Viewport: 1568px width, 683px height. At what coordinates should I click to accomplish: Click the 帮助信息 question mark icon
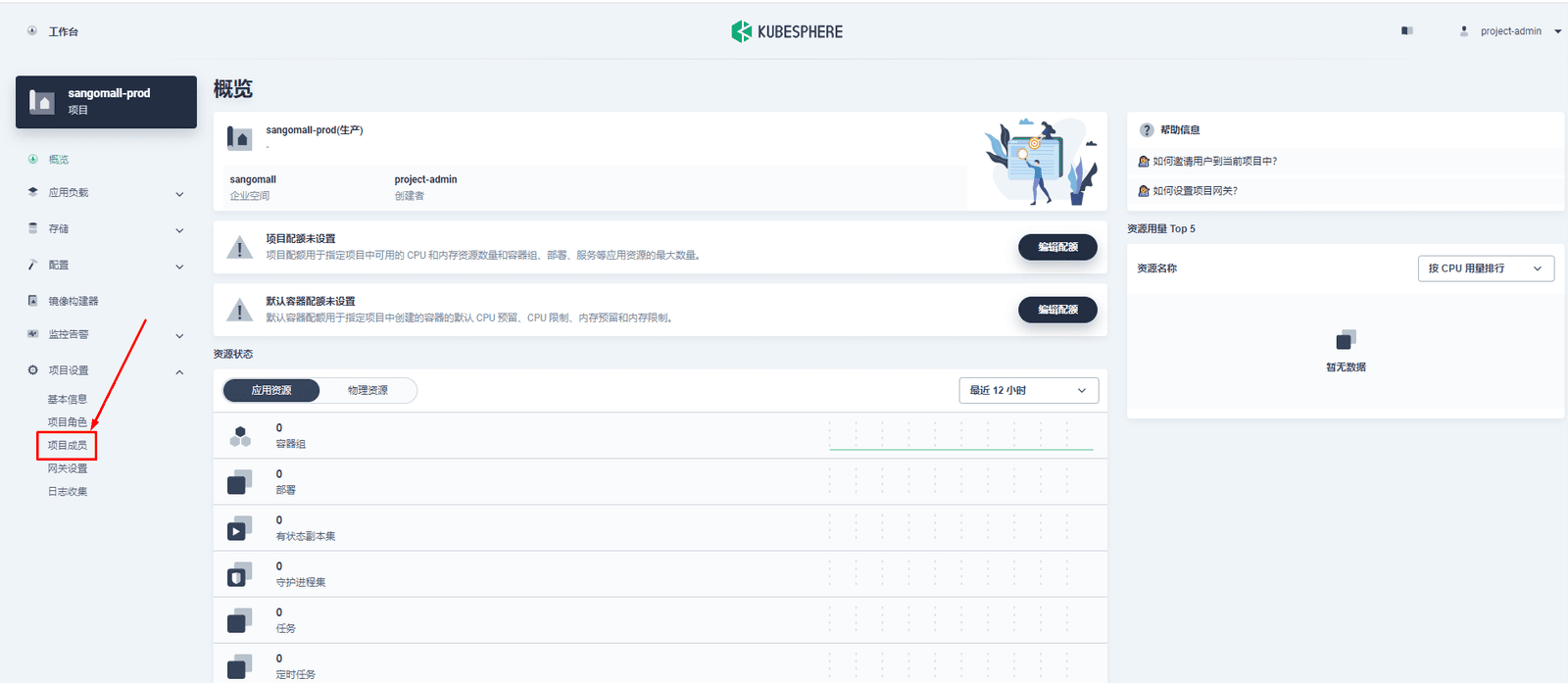1147,129
